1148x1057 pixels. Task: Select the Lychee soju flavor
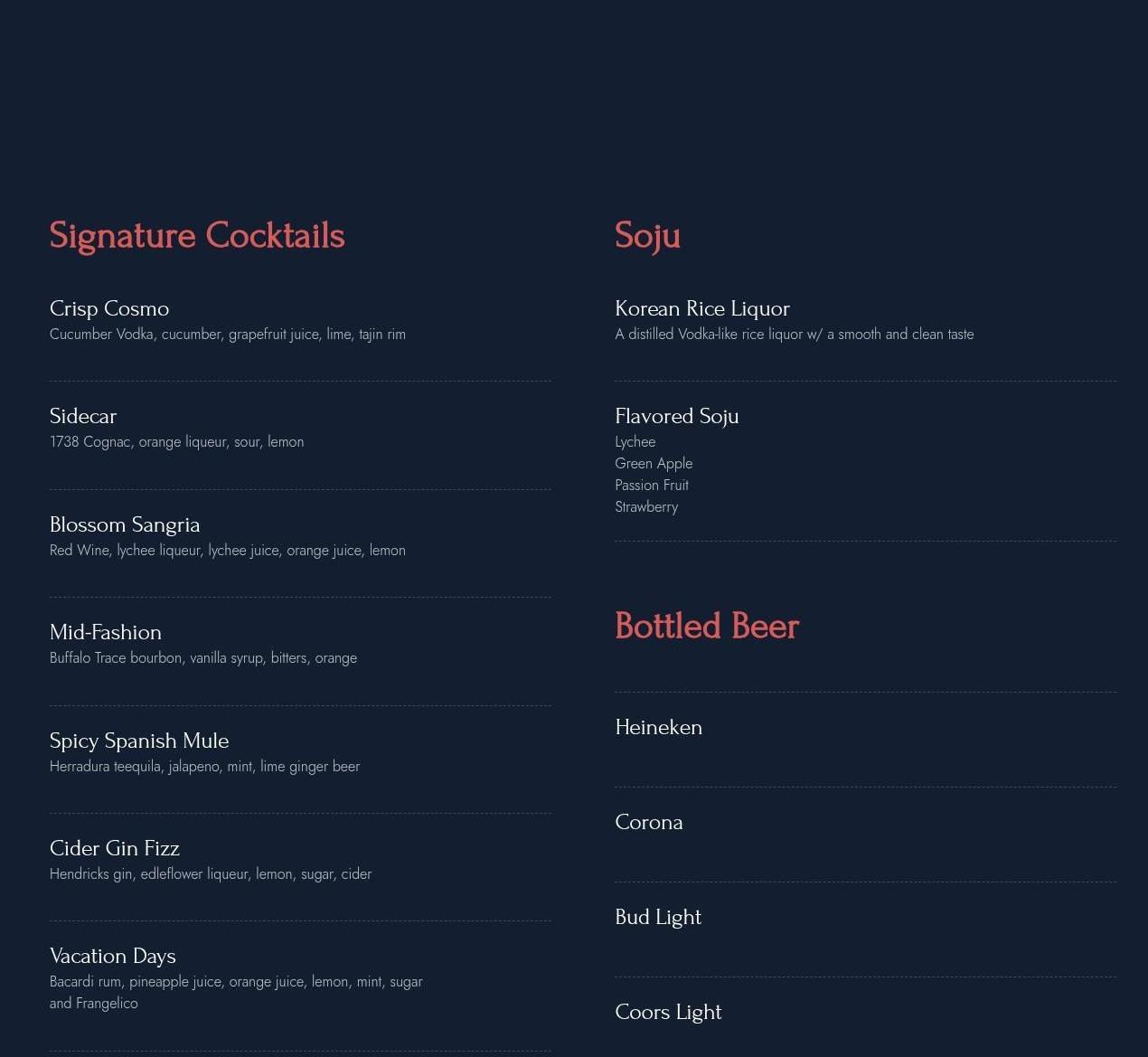635,442
